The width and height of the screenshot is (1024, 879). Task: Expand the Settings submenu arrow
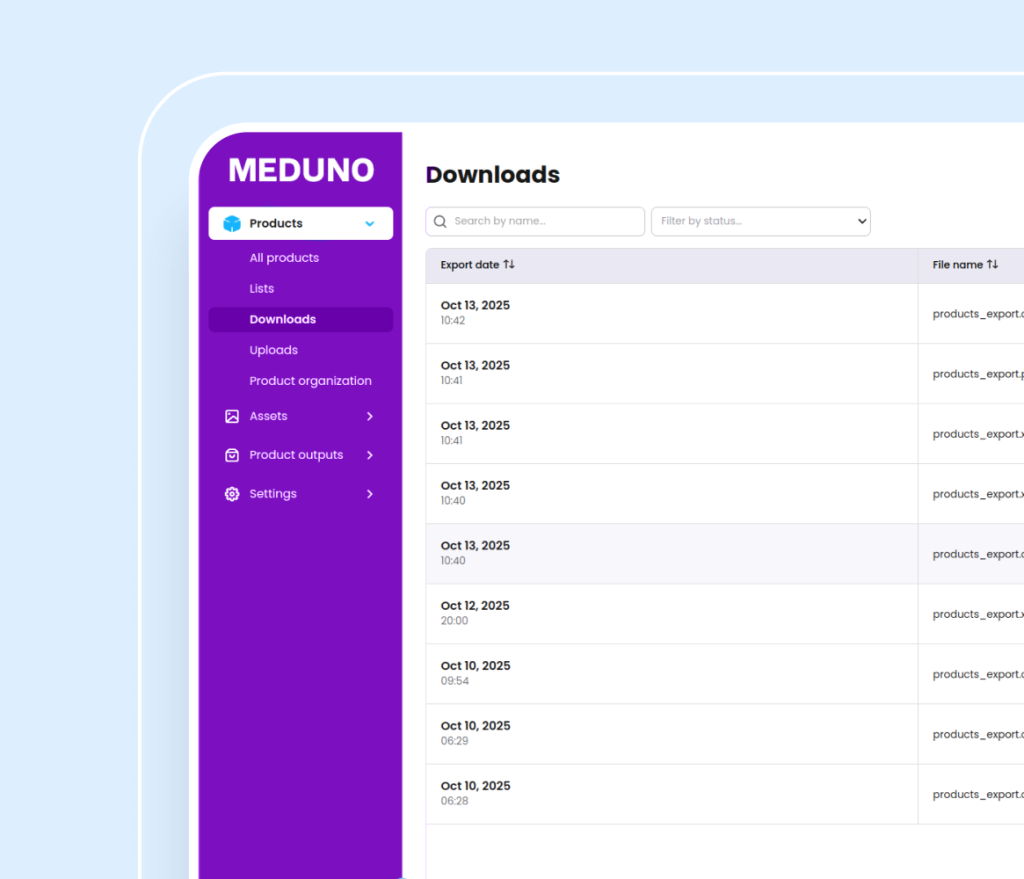tap(370, 494)
